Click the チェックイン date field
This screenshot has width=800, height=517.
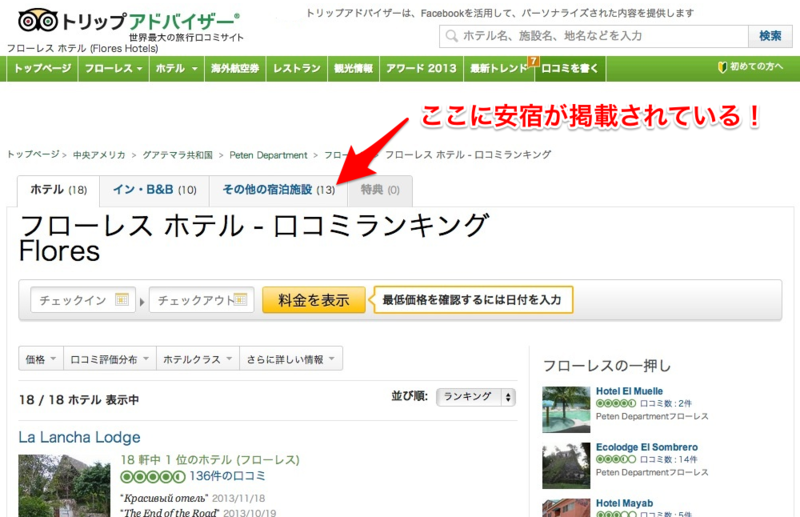coord(83,300)
